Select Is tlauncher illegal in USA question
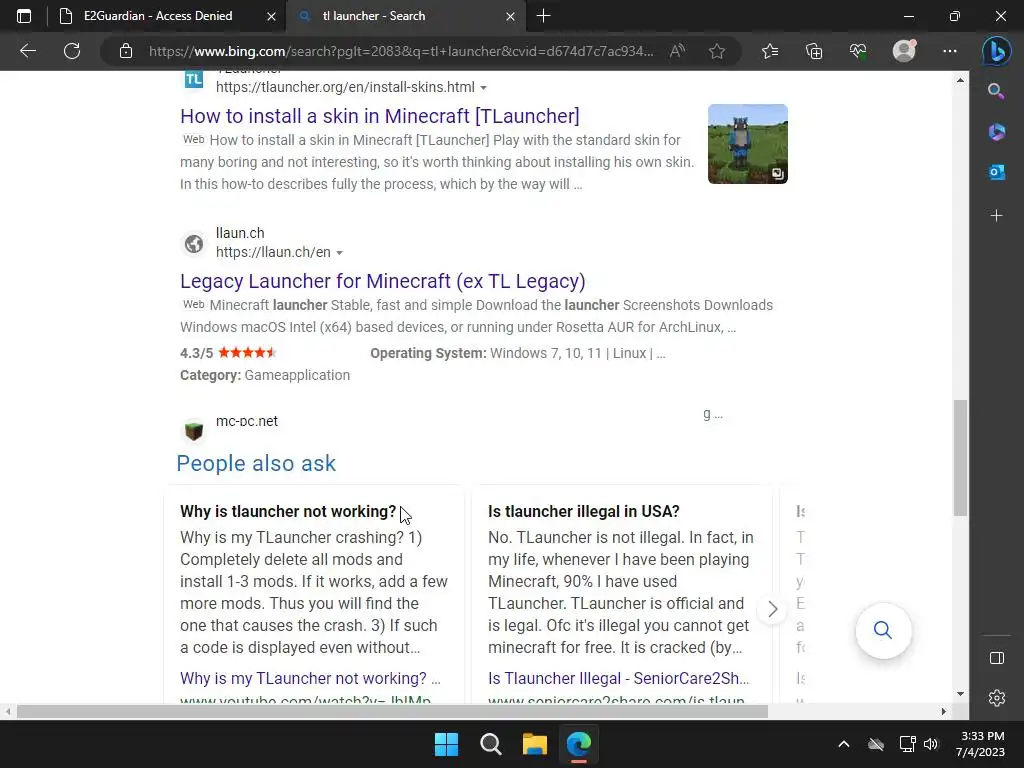This screenshot has width=1024, height=768. [x=584, y=511]
